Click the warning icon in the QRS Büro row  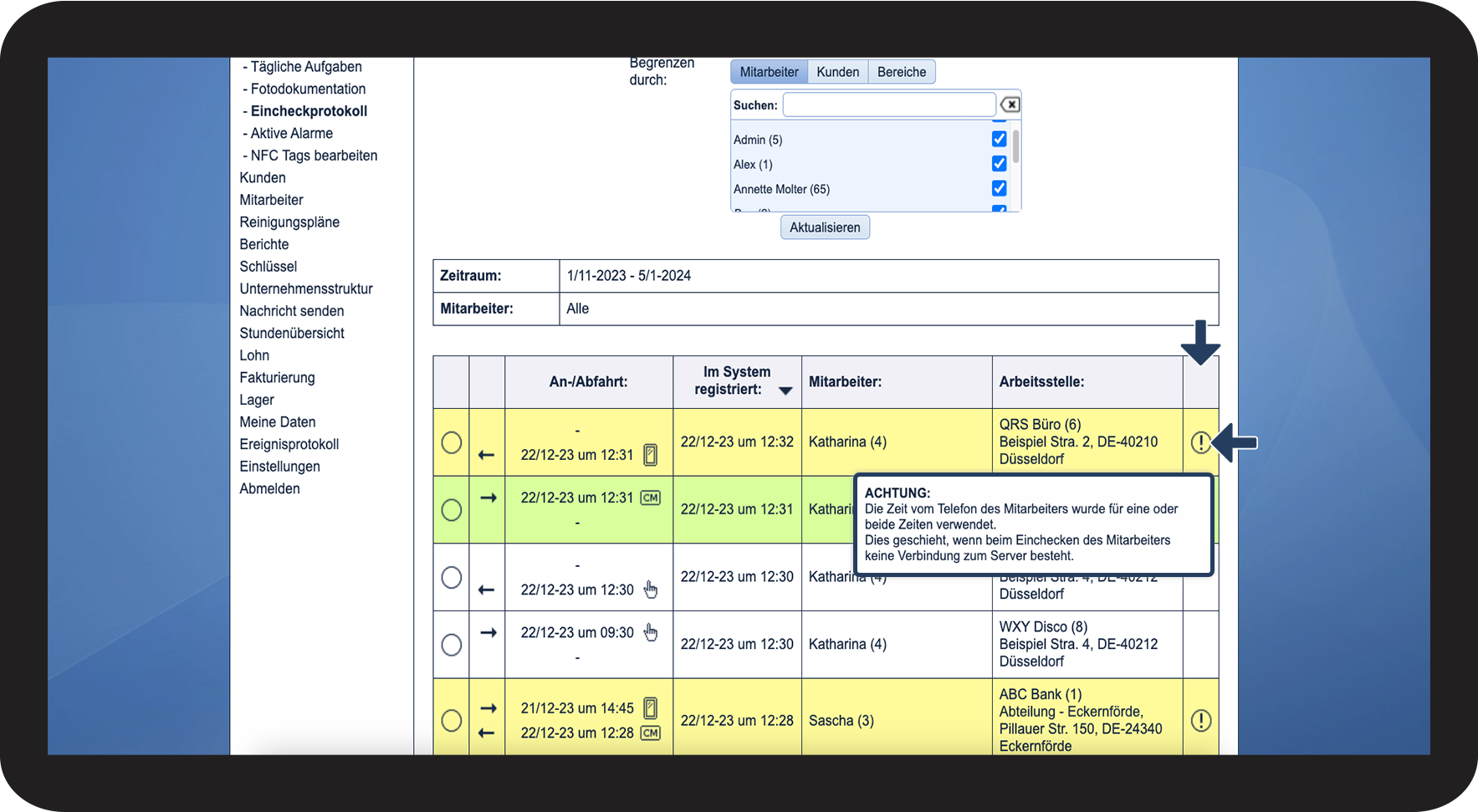click(x=1200, y=442)
